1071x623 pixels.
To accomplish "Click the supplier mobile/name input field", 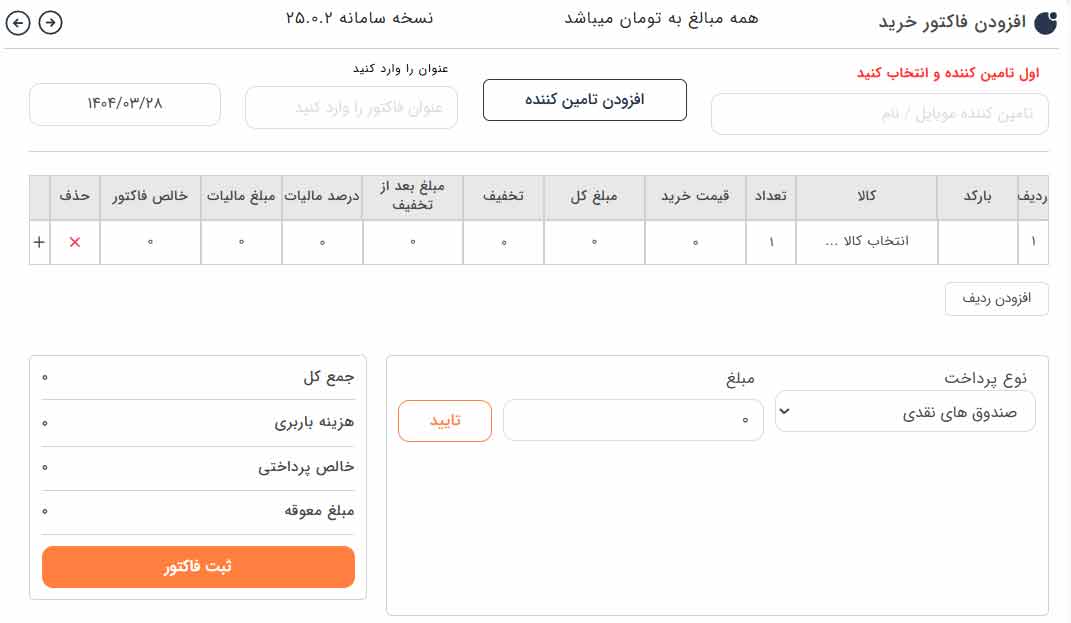I will 880,114.
